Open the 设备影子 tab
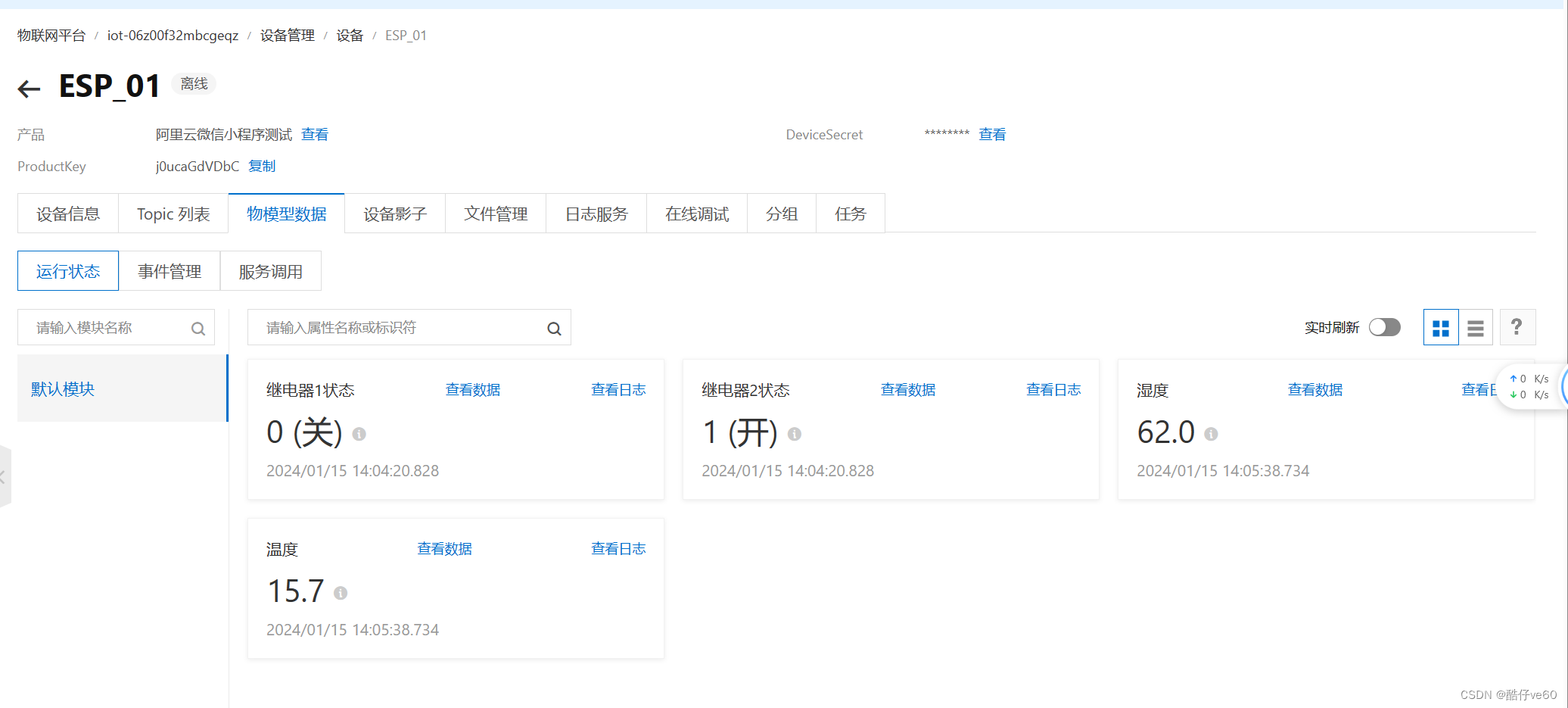Image resolution: width=1568 pixels, height=708 pixels. (394, 213)
